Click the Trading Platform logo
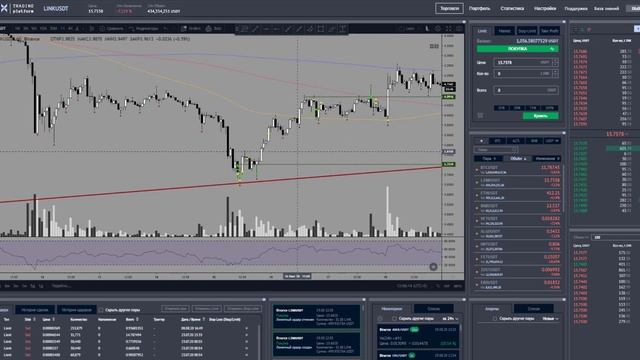The image size is (640, 360). (17, 8)
